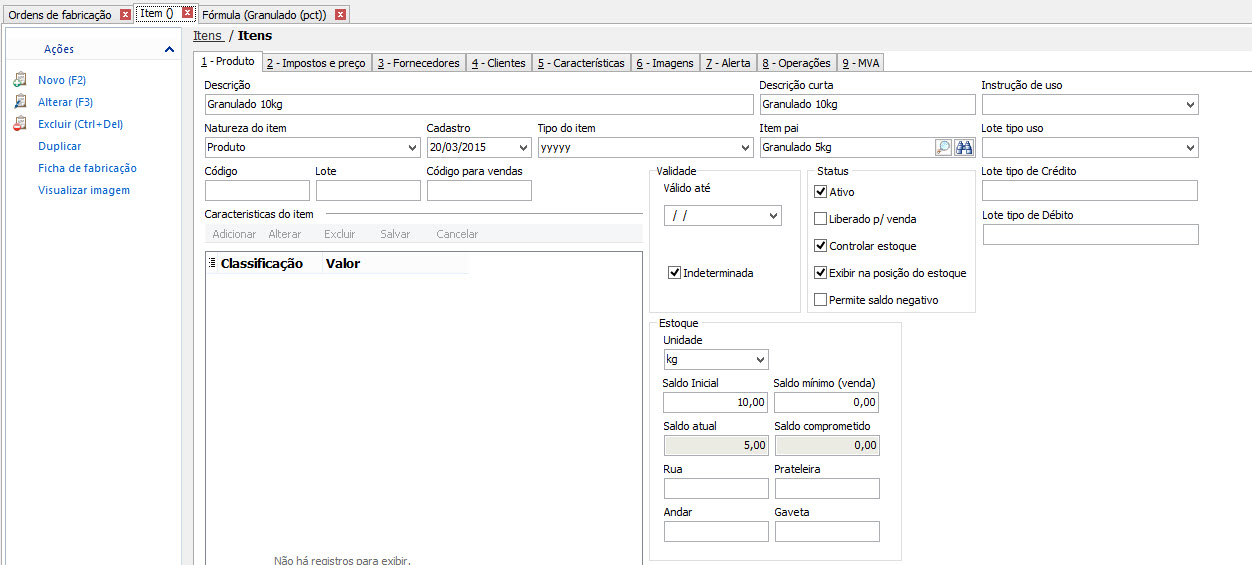
Task: Click the binoculars search icon beside Item pai
Action: [x=964, y=147]
